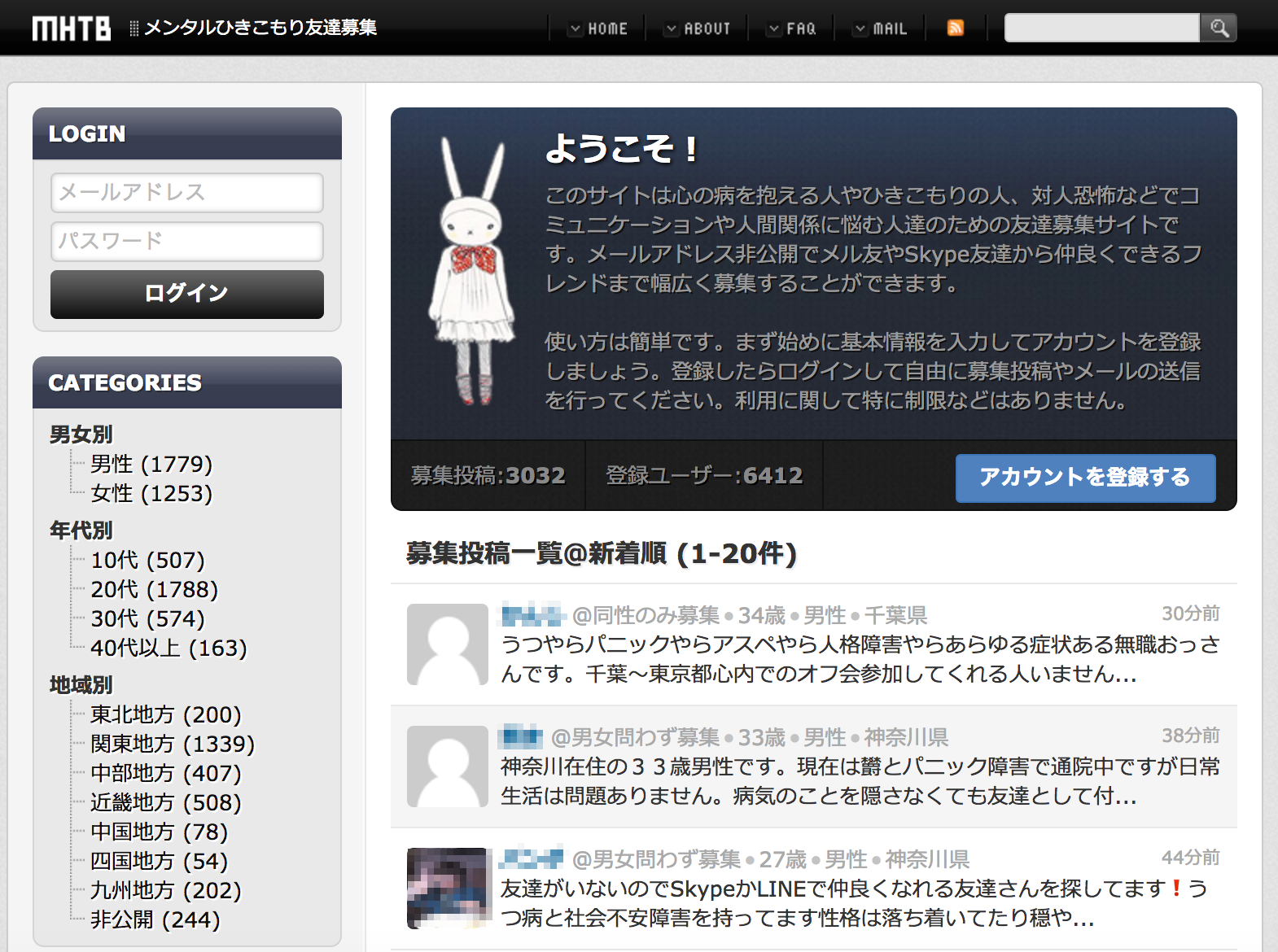Open the 女性 (1253) category link
Screen dimensions: 1278x952
point(151,493)
